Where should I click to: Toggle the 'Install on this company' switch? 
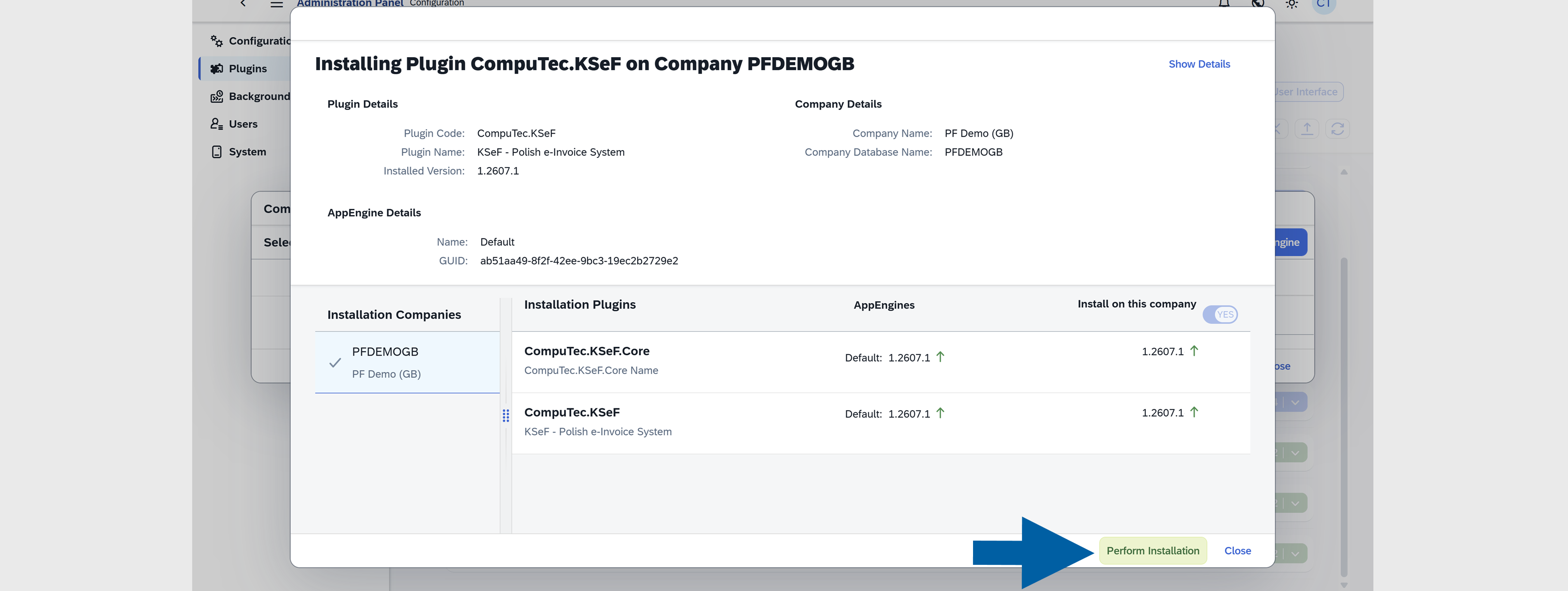click(x=1220, y=315)
